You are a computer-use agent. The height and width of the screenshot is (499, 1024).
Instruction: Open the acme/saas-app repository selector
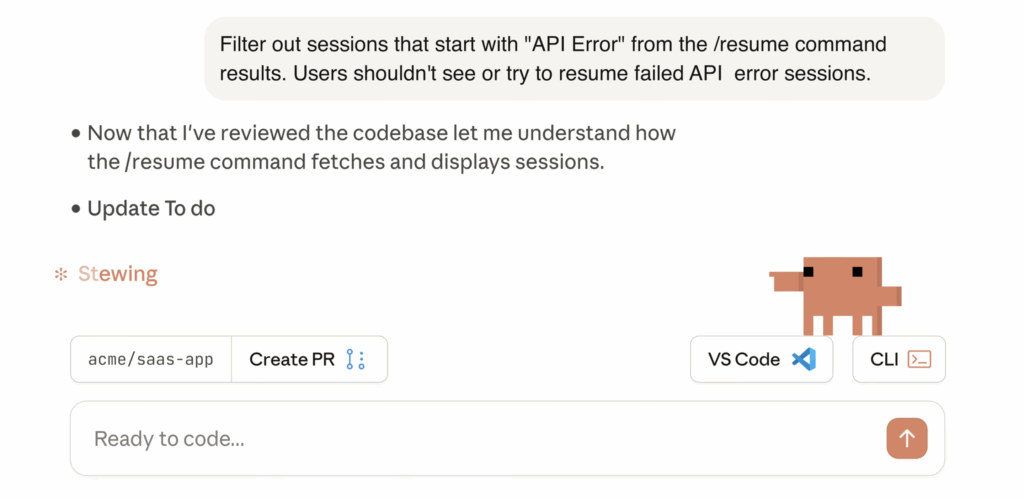pos(151,360)
